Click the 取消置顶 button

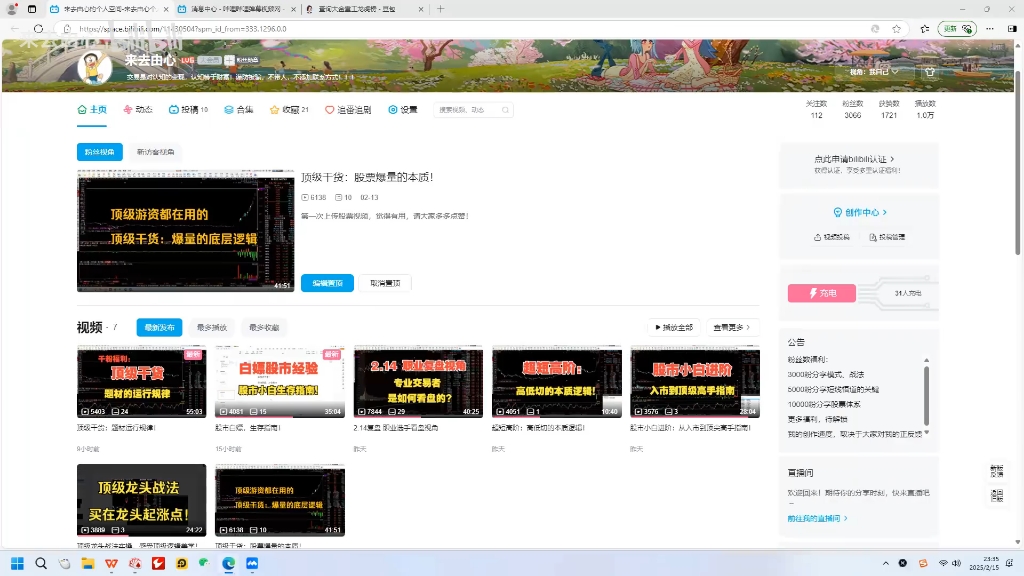[x=385, y=283]
